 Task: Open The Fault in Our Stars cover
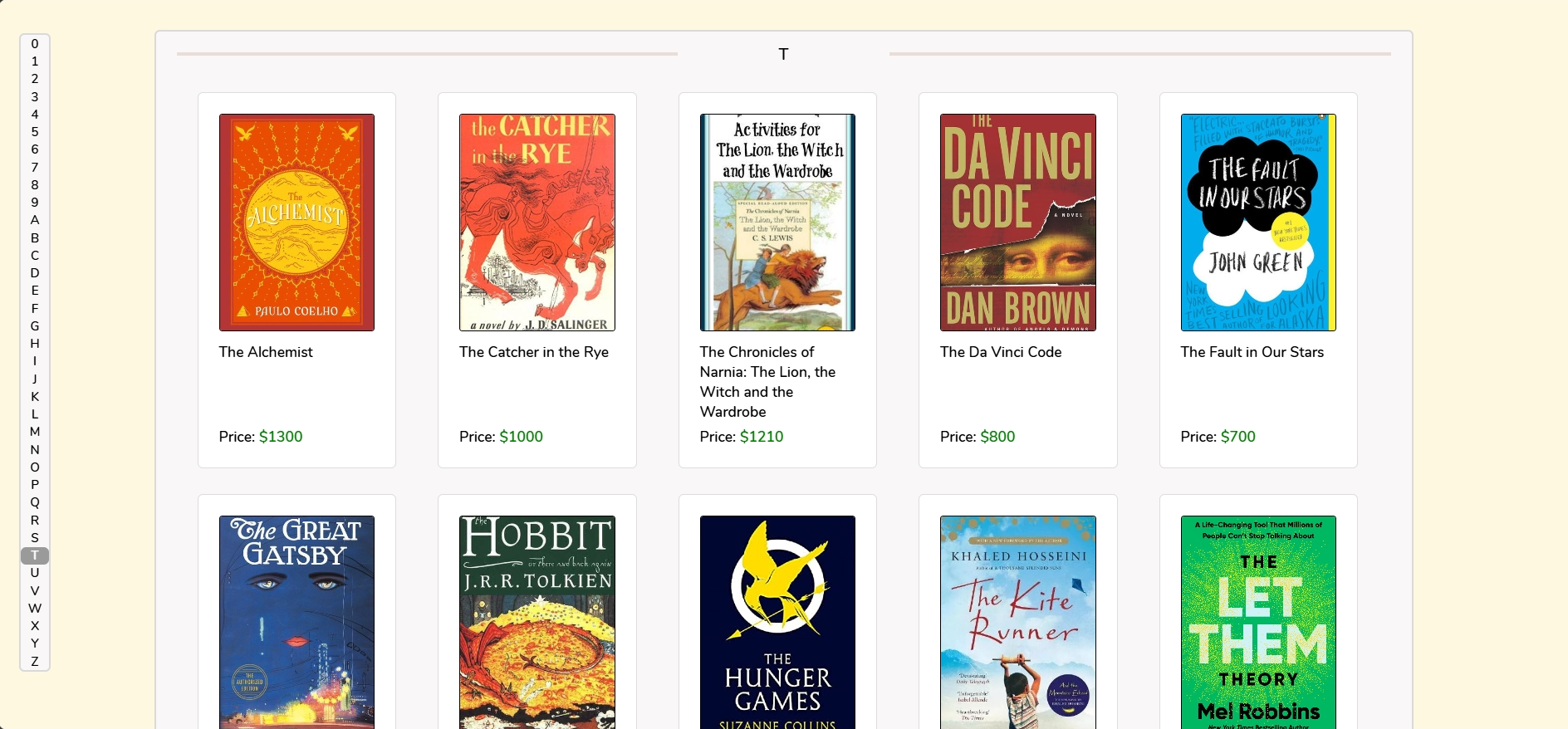coord(1257,223)
